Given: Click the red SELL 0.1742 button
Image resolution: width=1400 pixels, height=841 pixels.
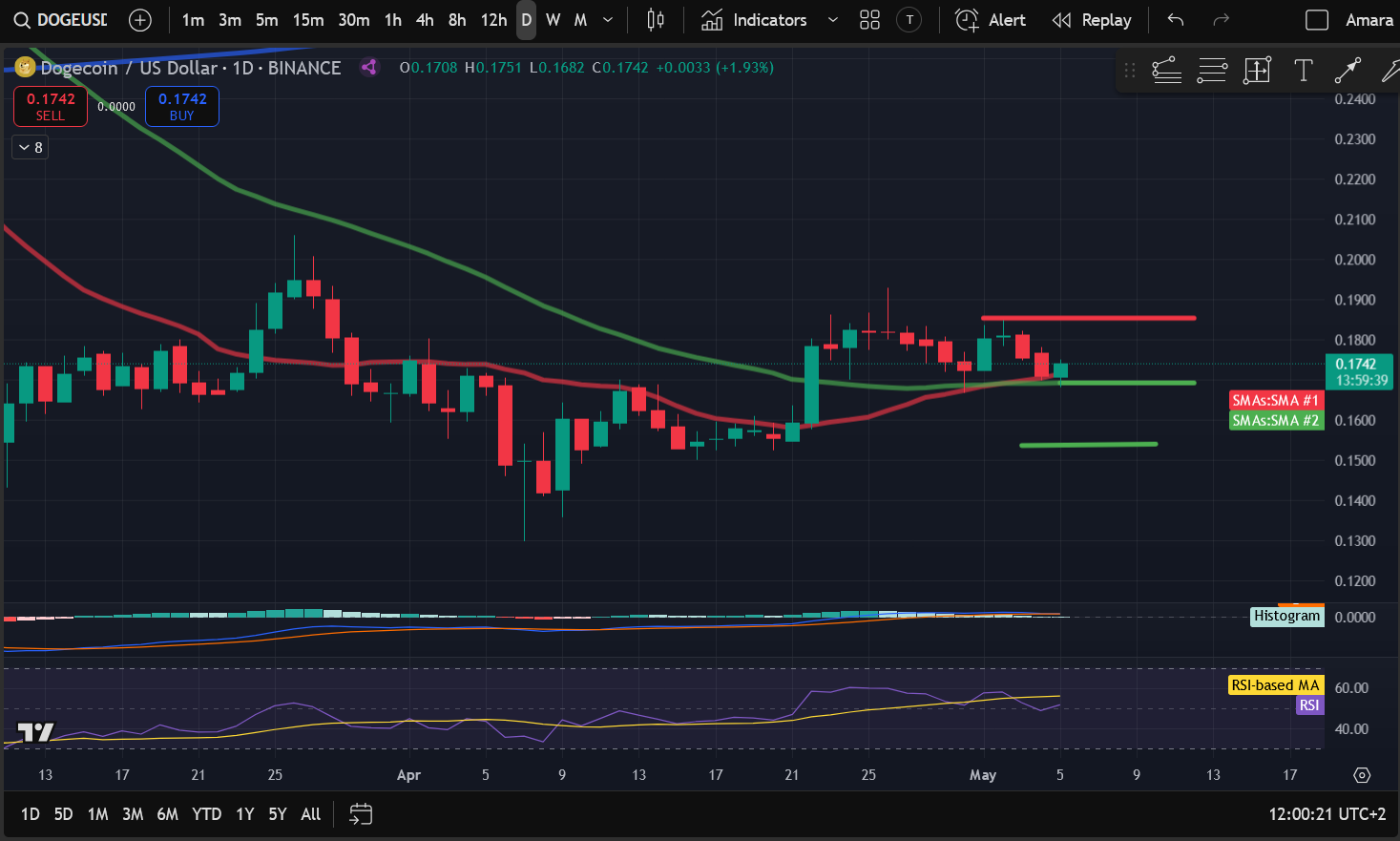Looking at the screenshot, I should (x=51, y=106).
